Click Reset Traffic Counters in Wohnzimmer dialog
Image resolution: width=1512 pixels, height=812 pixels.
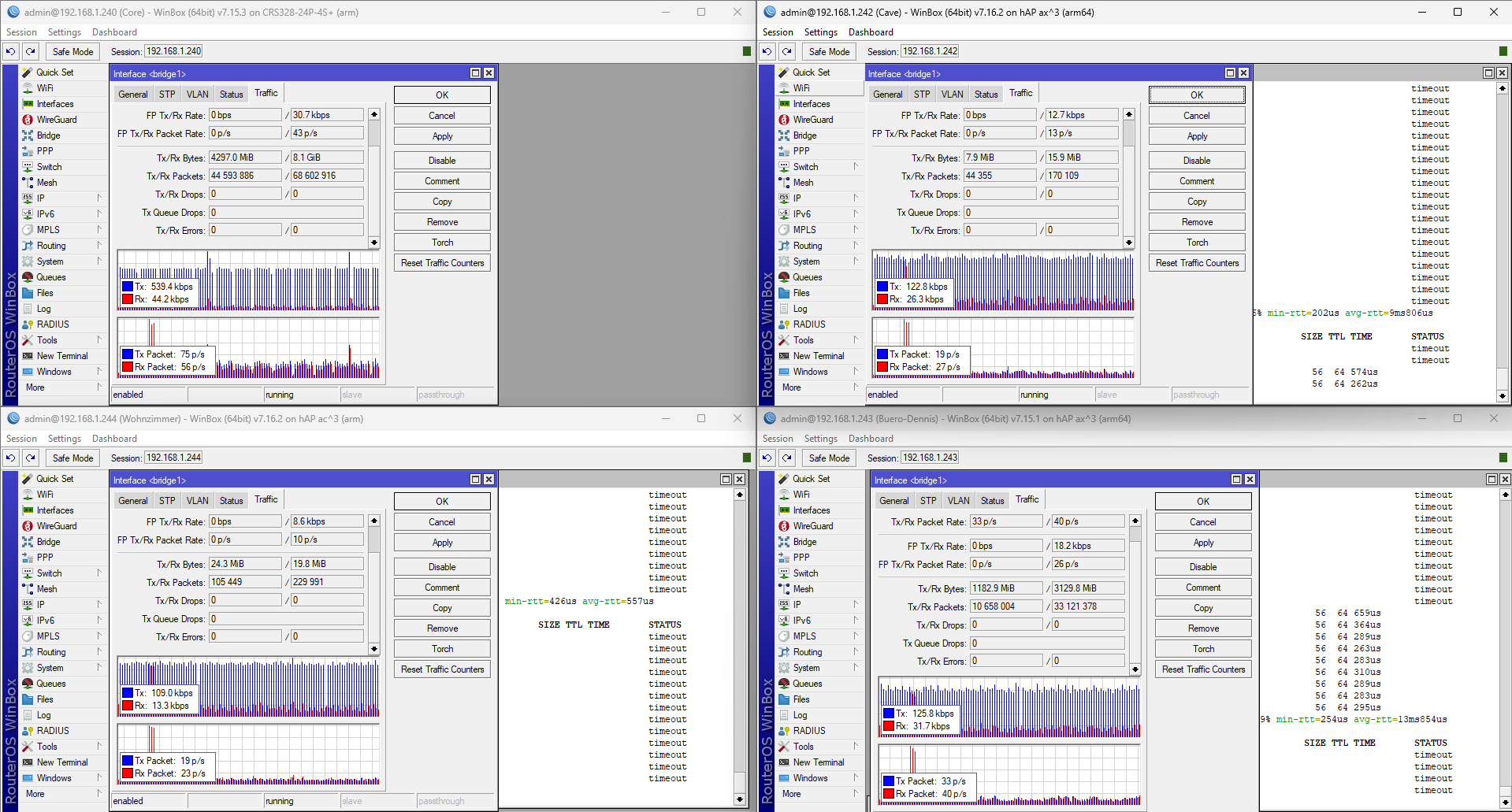442,669
